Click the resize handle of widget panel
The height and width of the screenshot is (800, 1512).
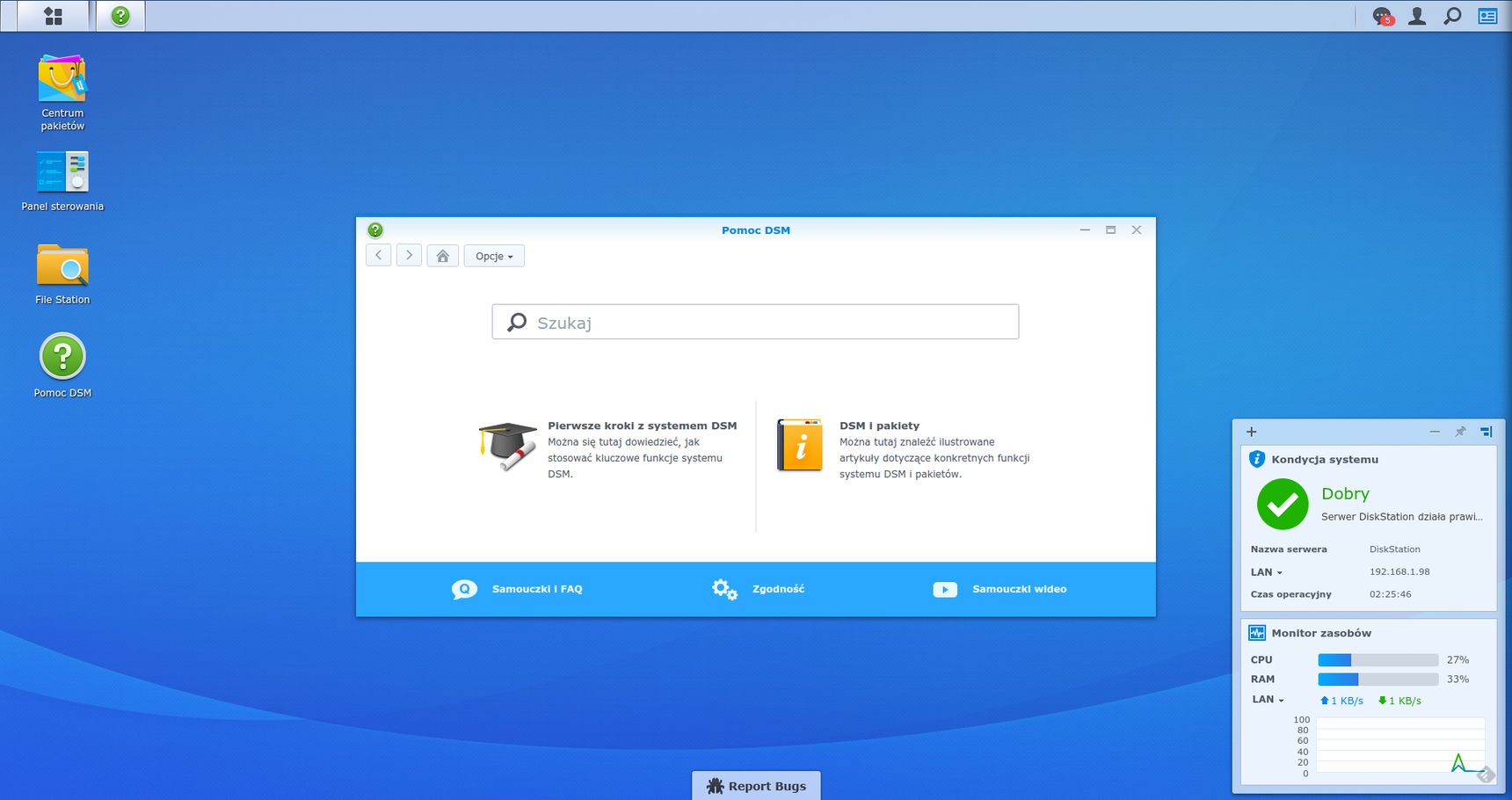pyautogui.click(x=1486, y=775)
